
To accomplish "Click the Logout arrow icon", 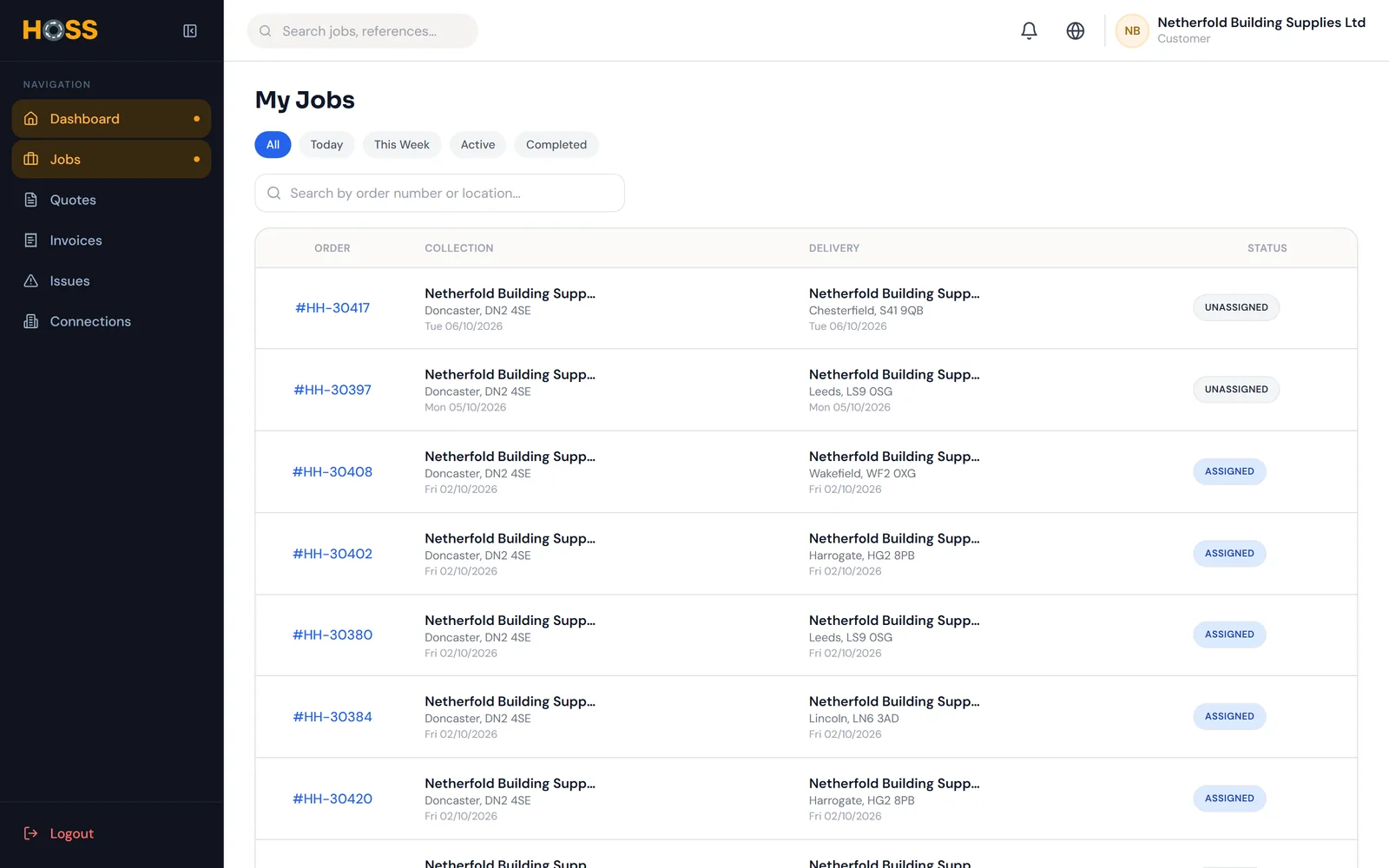I will pyautogui.click(x=31, y=833).
